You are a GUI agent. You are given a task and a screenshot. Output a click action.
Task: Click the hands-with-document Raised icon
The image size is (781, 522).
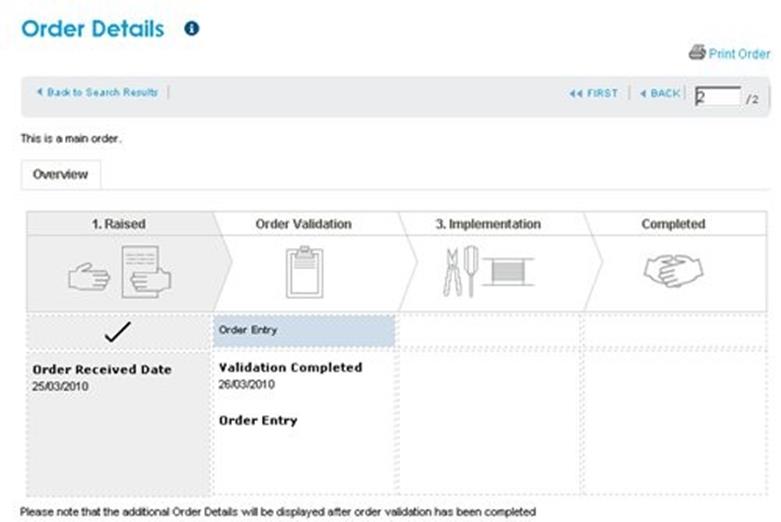pyautogui.click(x=120, y=272)
